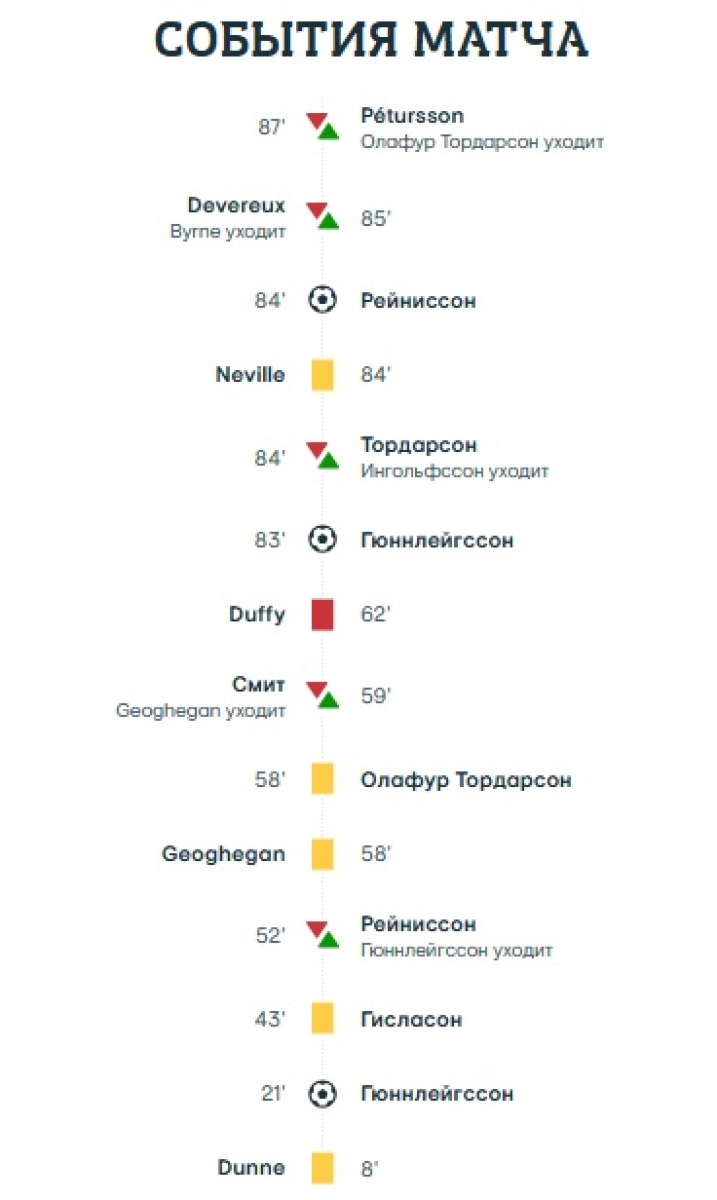Click the yellow card for Олафур Тордарсон

click(322, 779)
